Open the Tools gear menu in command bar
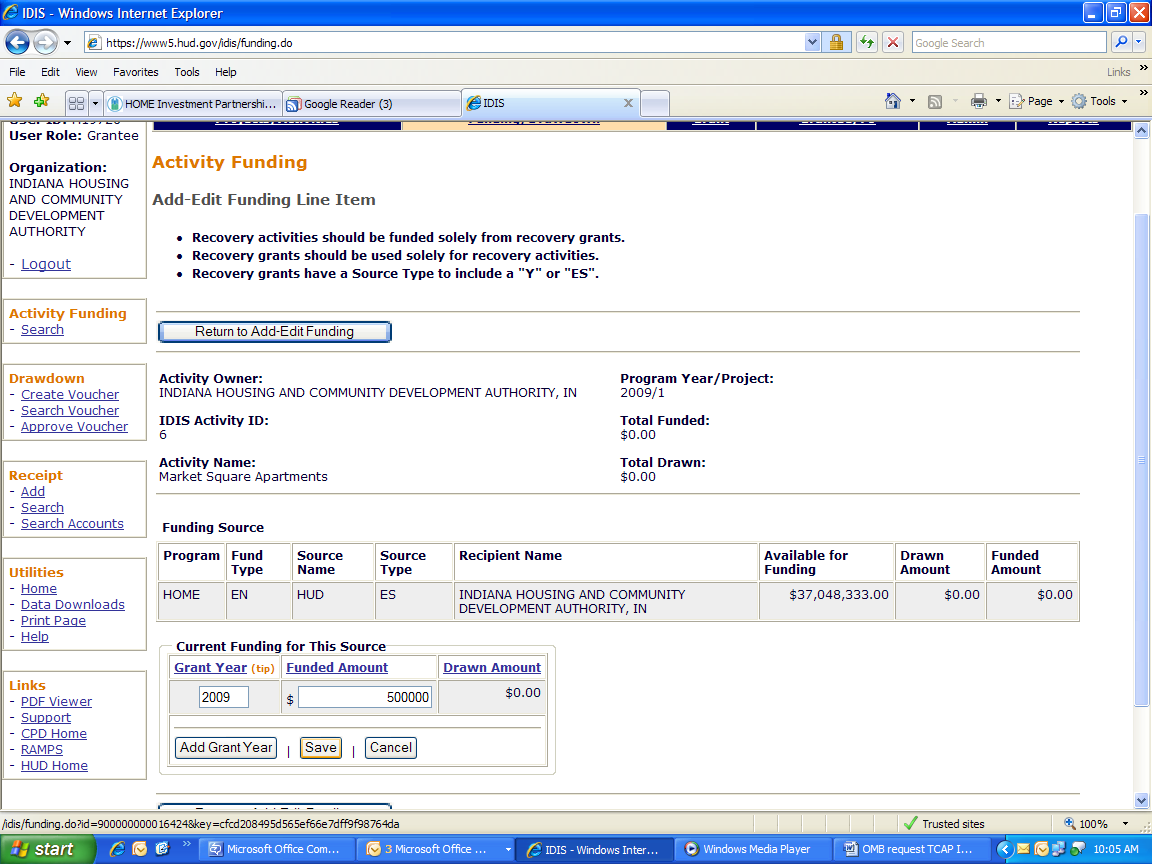This screenshot has height=864, width=1152. pos(1099,101)
